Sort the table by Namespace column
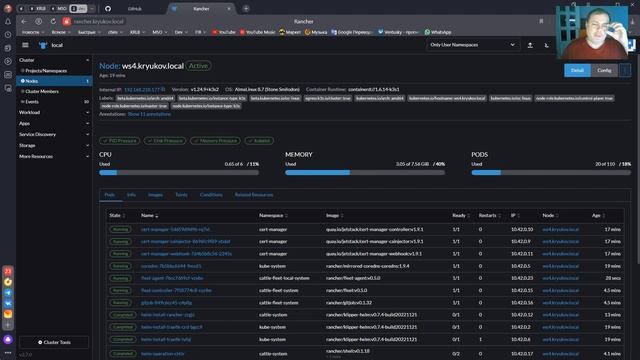The width and height of the screenshot is (640, 360). [273, 216]
